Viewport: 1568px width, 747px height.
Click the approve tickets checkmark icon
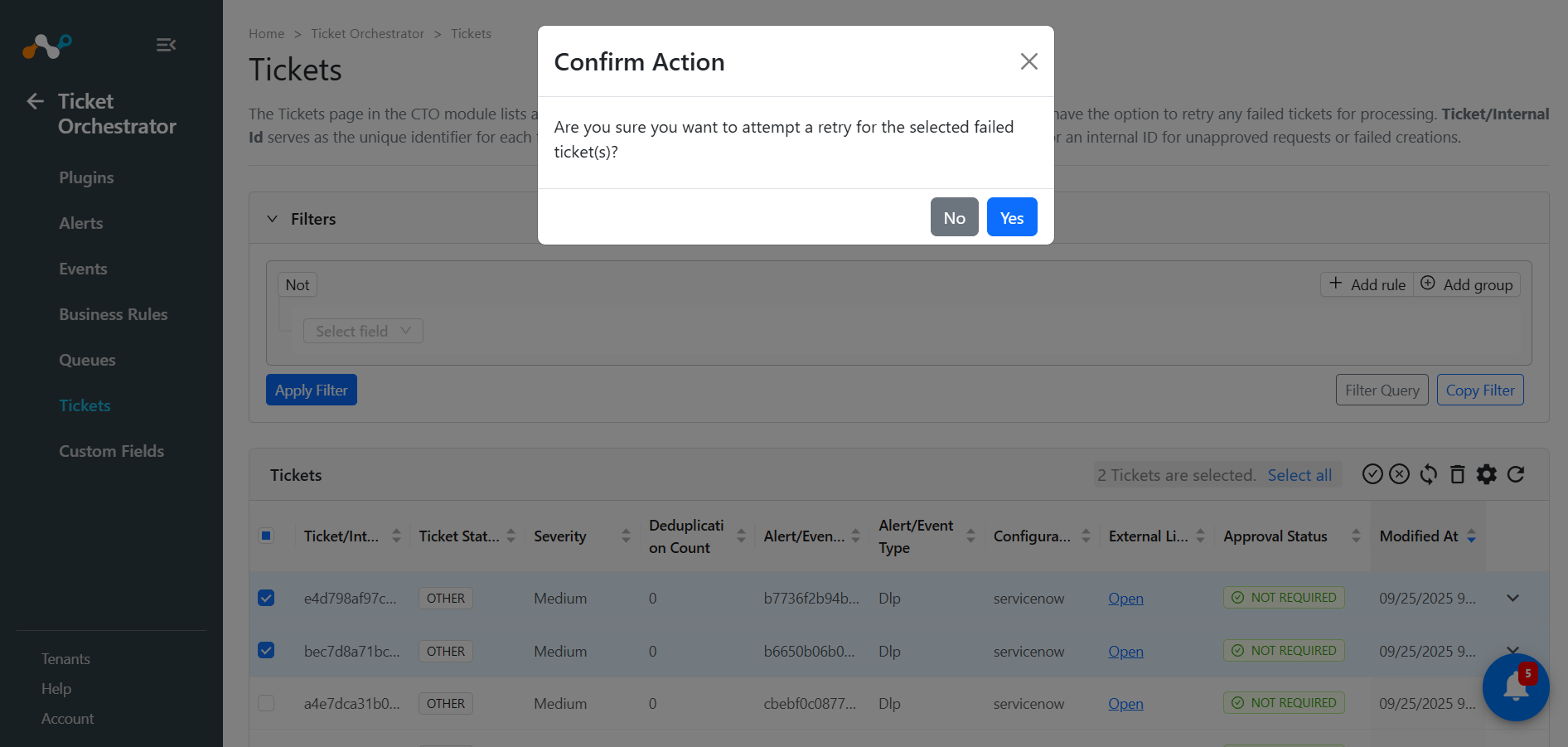pos(1372,474)
